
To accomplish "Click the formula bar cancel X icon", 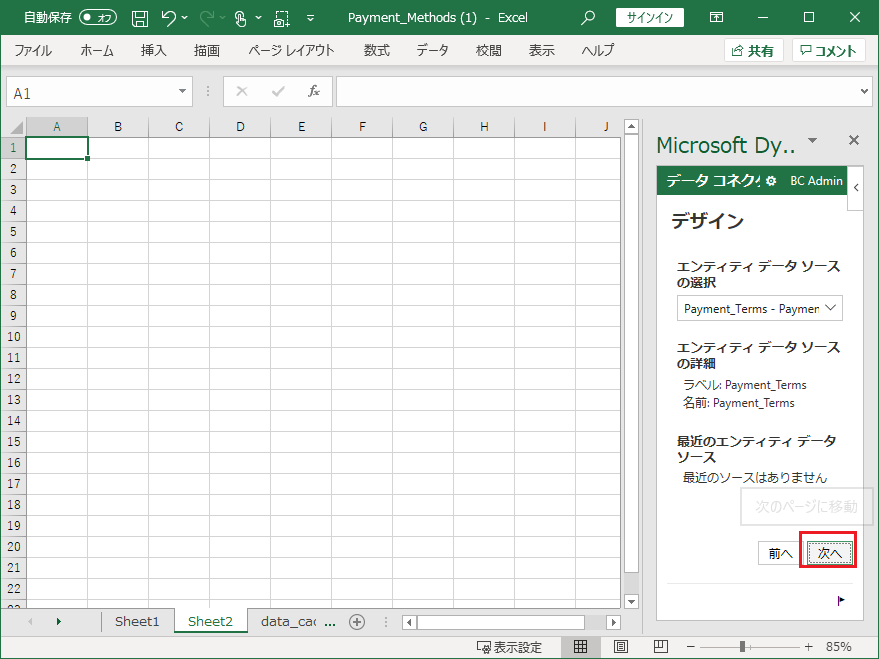I will (x=242, y=91).
